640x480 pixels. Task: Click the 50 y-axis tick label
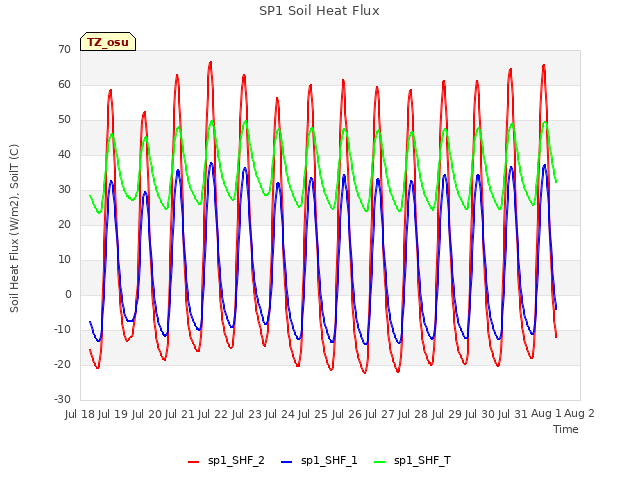(x=64, y=120)
